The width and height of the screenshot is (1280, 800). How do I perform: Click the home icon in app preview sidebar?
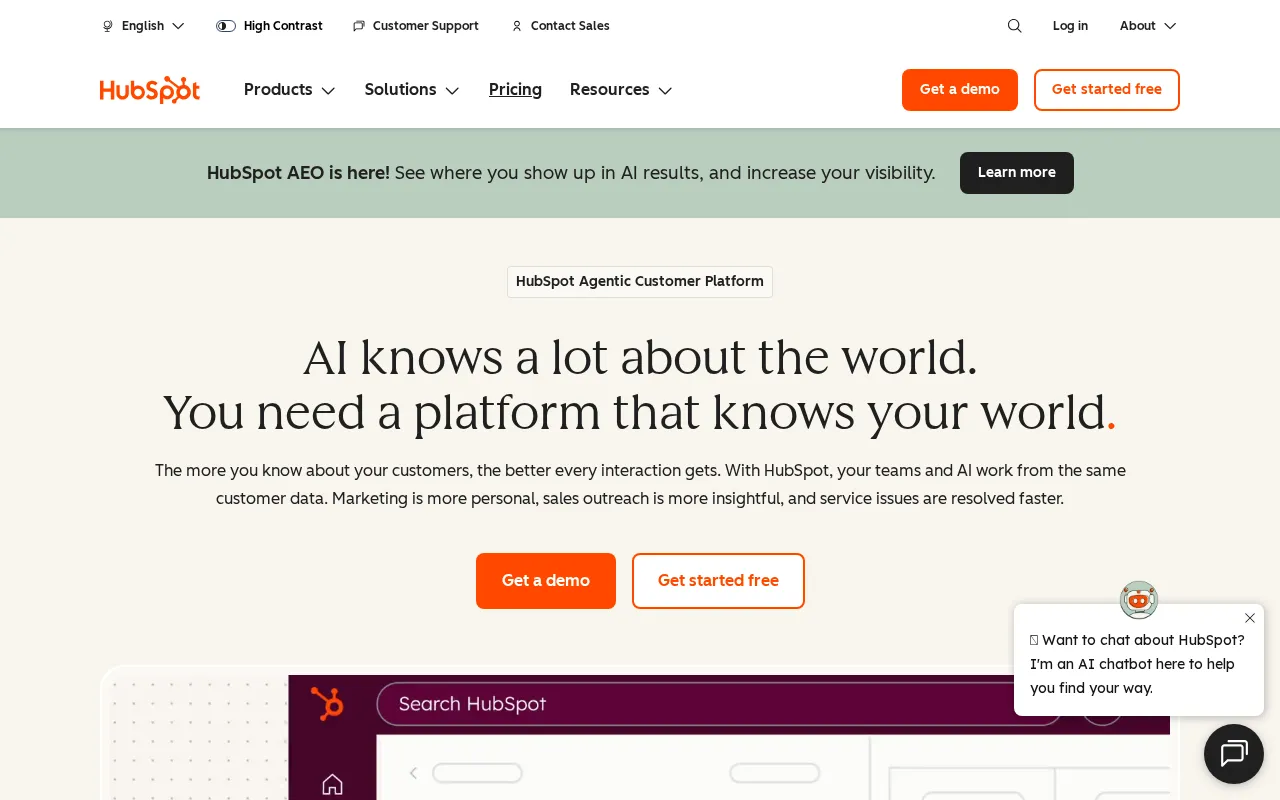(x=332, y=785)
